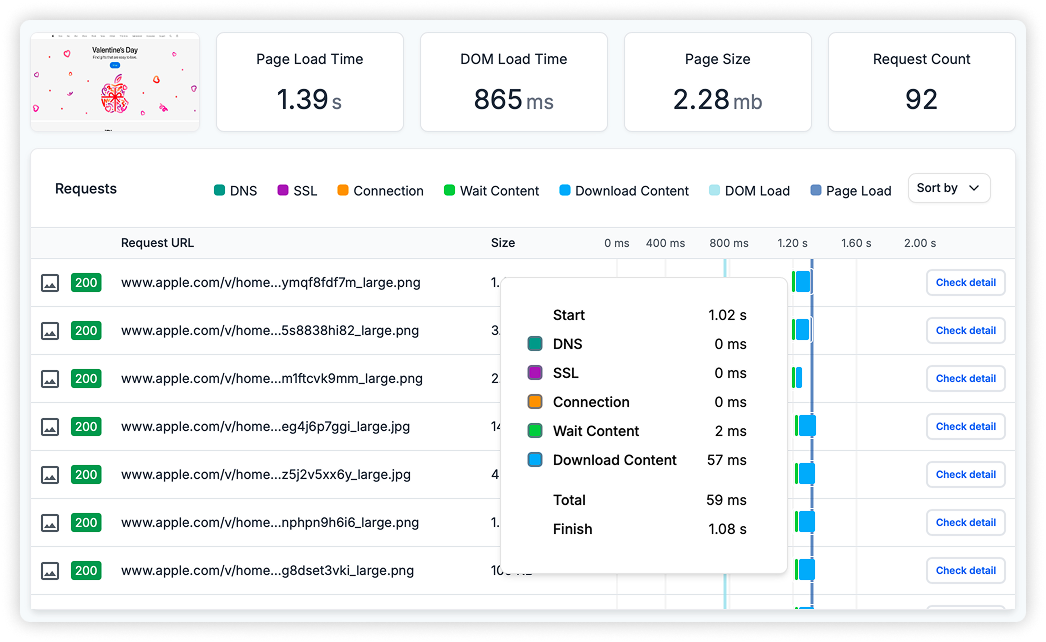
Task: Click image icon for z5j2v5xx6y_large.jpg row
Action: click(x=50, y=475)
